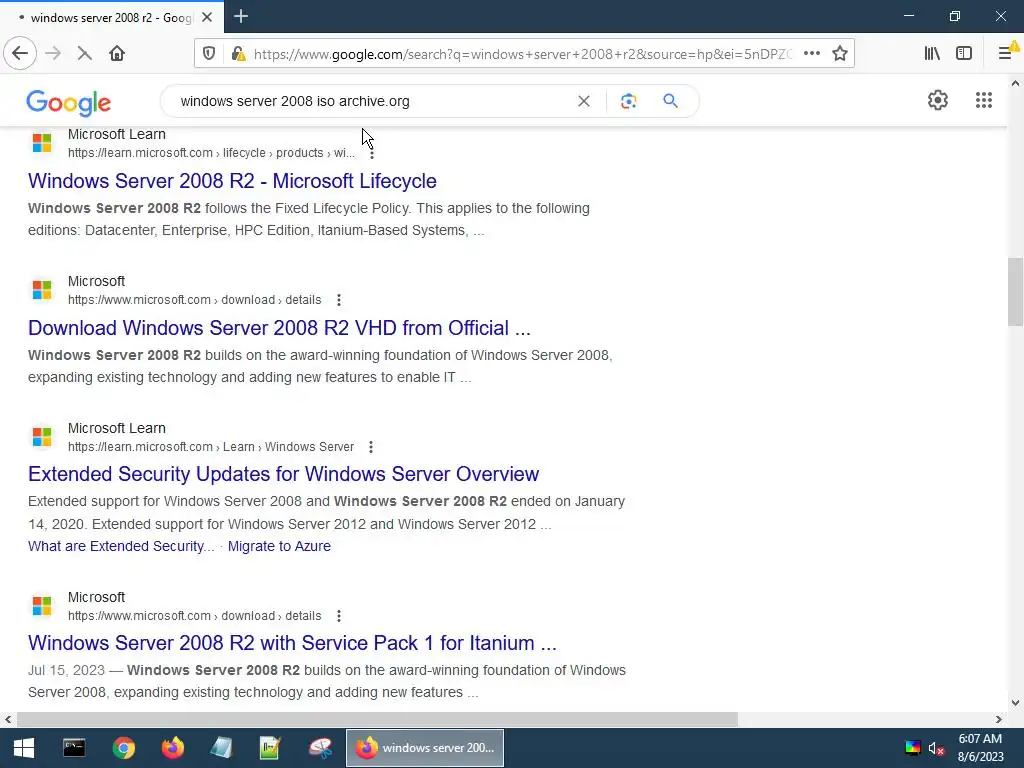The height and width of the screenshot is (768, 1024).
Task: Open the volume mute icon in system tray
Action: click(x=936, y=748)
